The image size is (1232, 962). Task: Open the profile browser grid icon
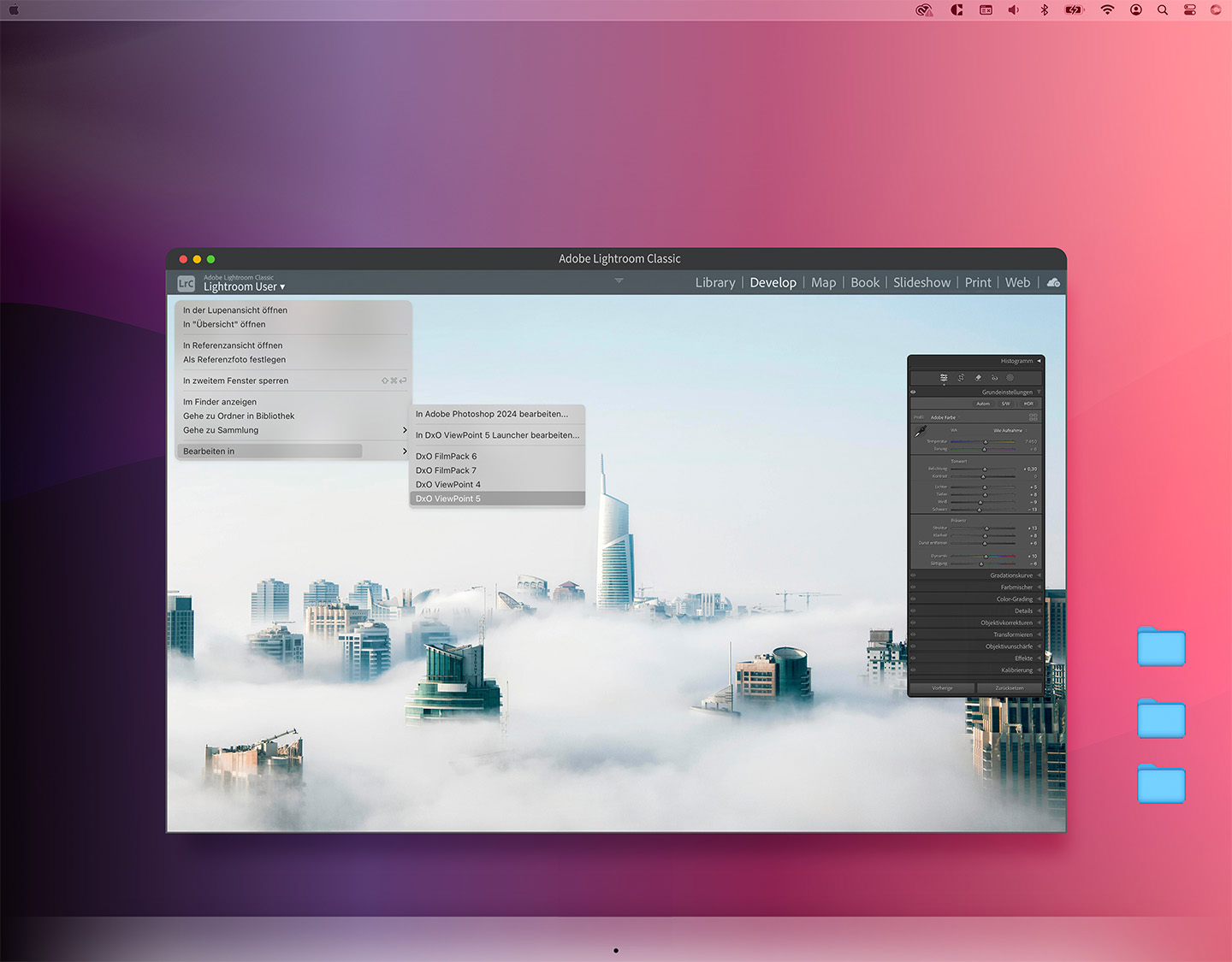coord(1034,417)
